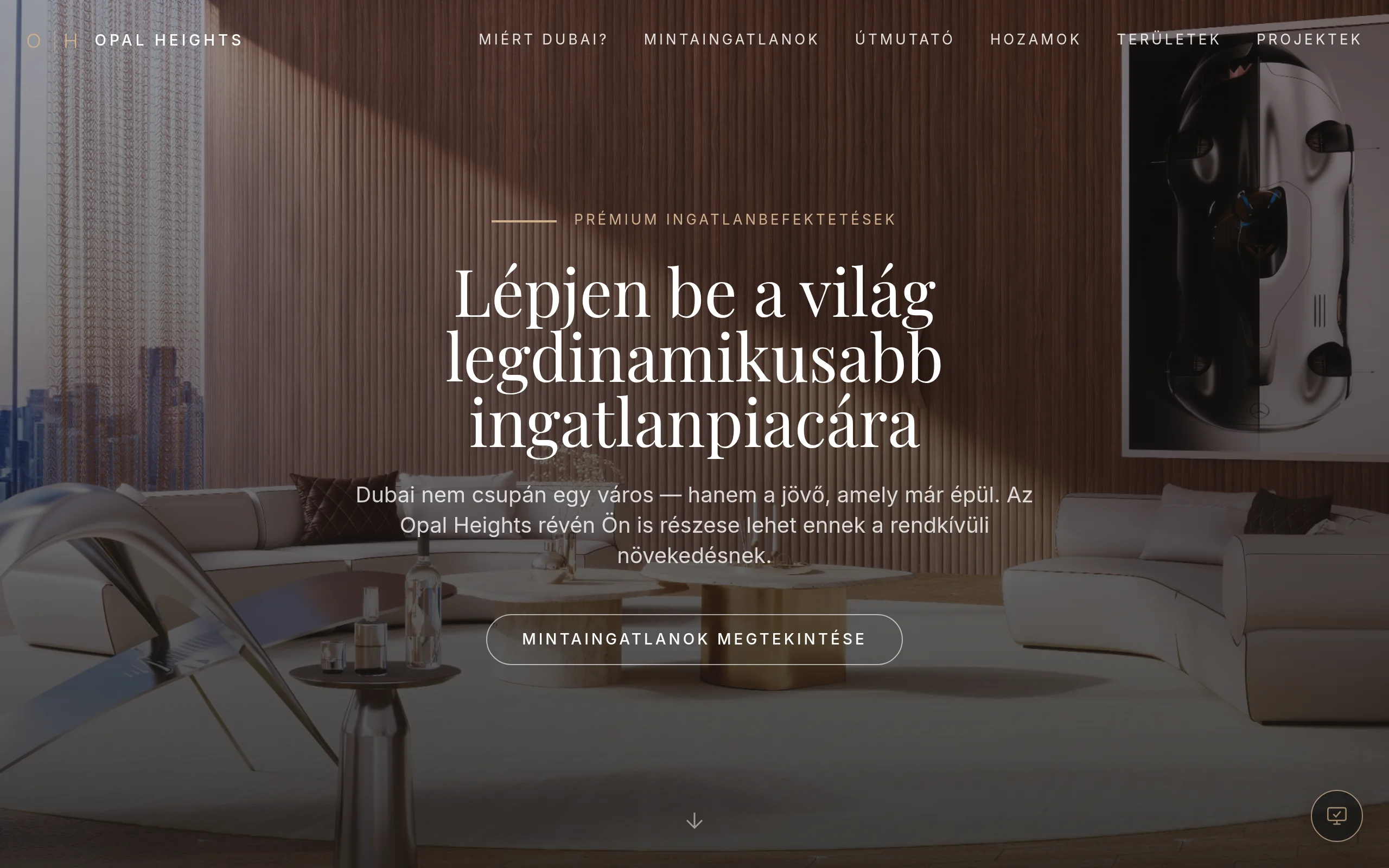Click the monitor-with-checkmark round button

[1336, 816]
